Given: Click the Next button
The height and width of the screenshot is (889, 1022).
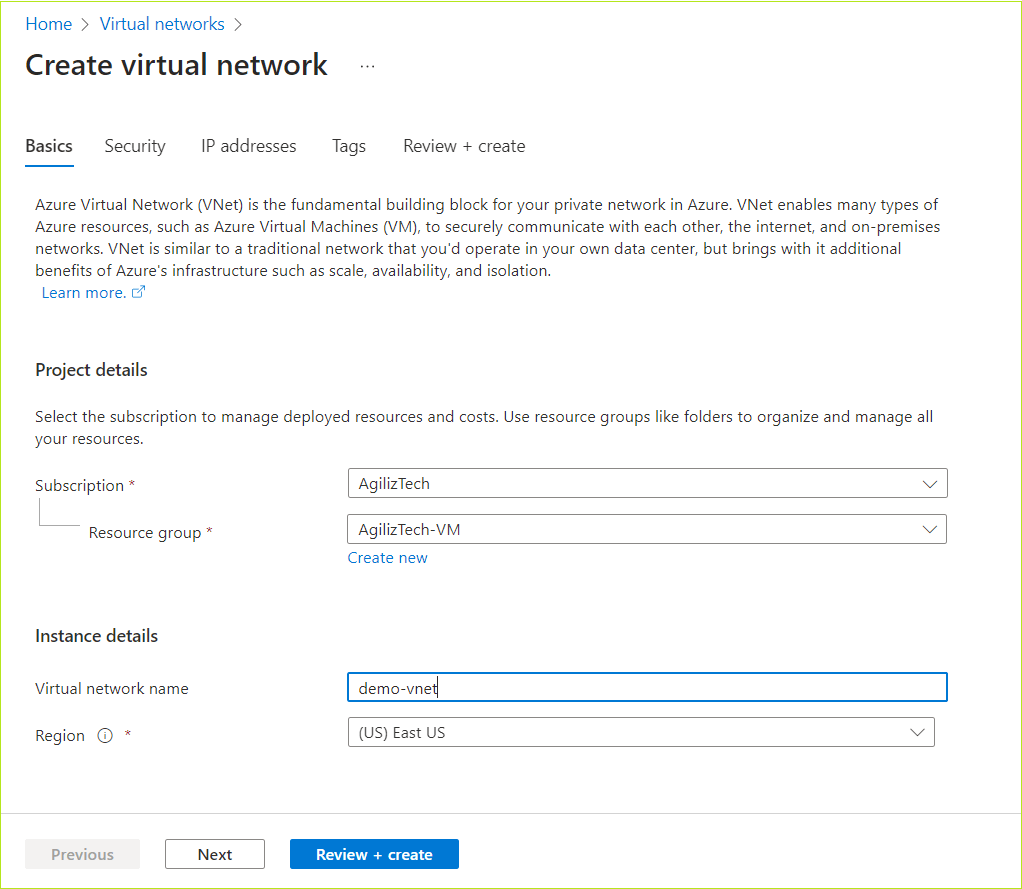Looking at the screenshot, I should pyautogui.click(x=214, y=853).
